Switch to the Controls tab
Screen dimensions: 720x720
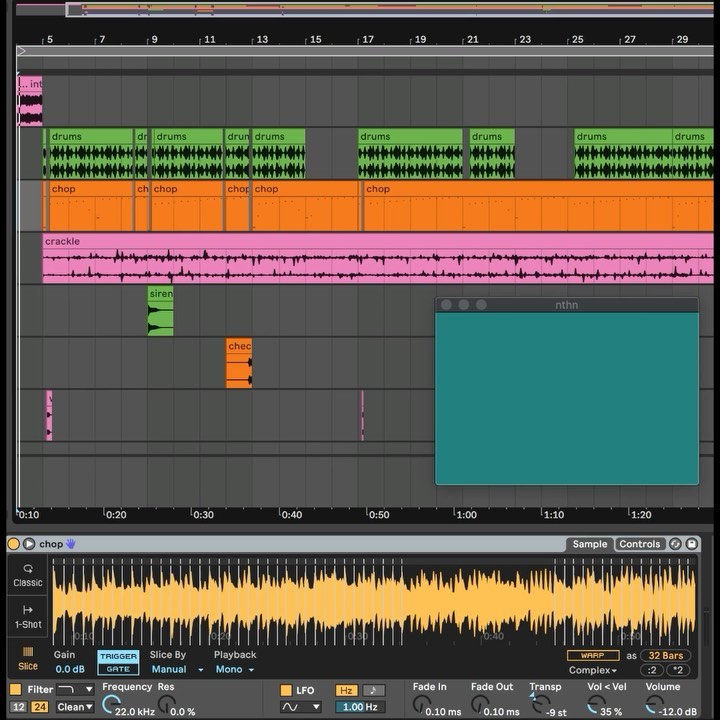(x=639, y=544)
